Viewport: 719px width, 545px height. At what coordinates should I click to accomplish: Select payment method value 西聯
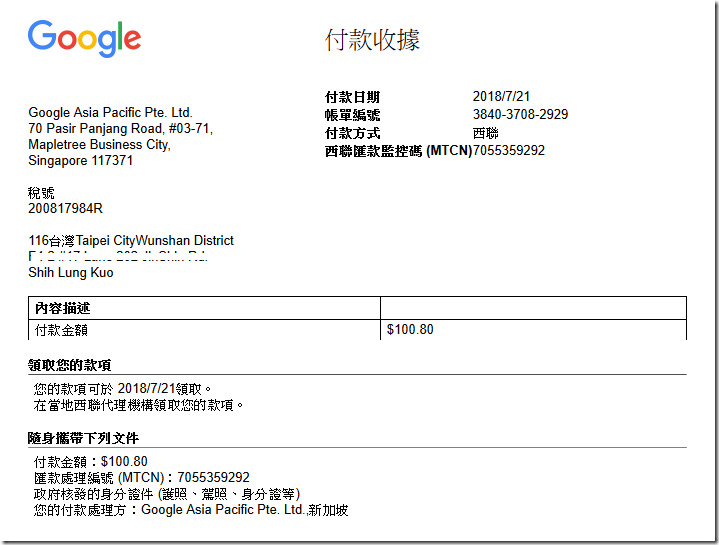point(486,133)
